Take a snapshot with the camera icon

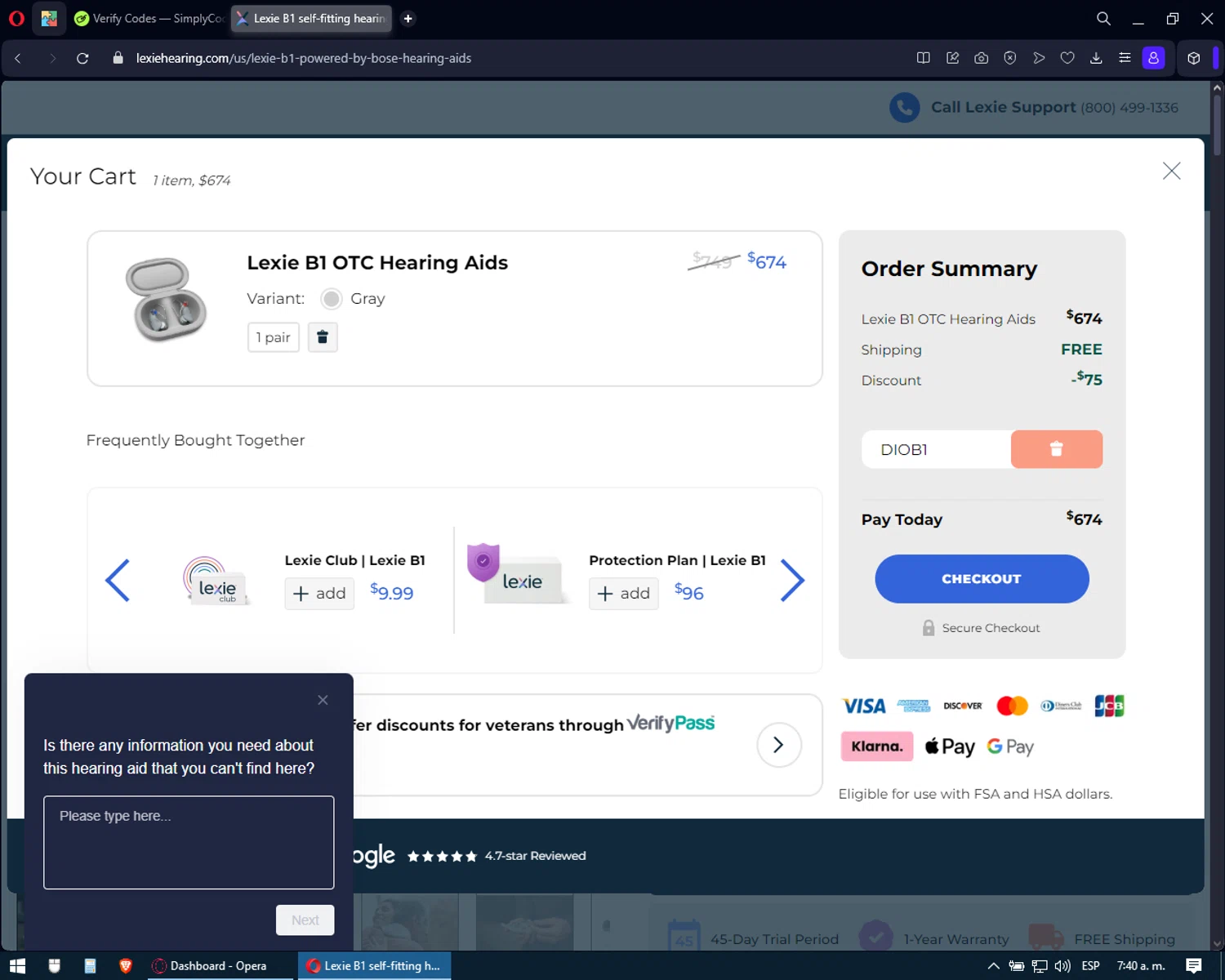982,58
